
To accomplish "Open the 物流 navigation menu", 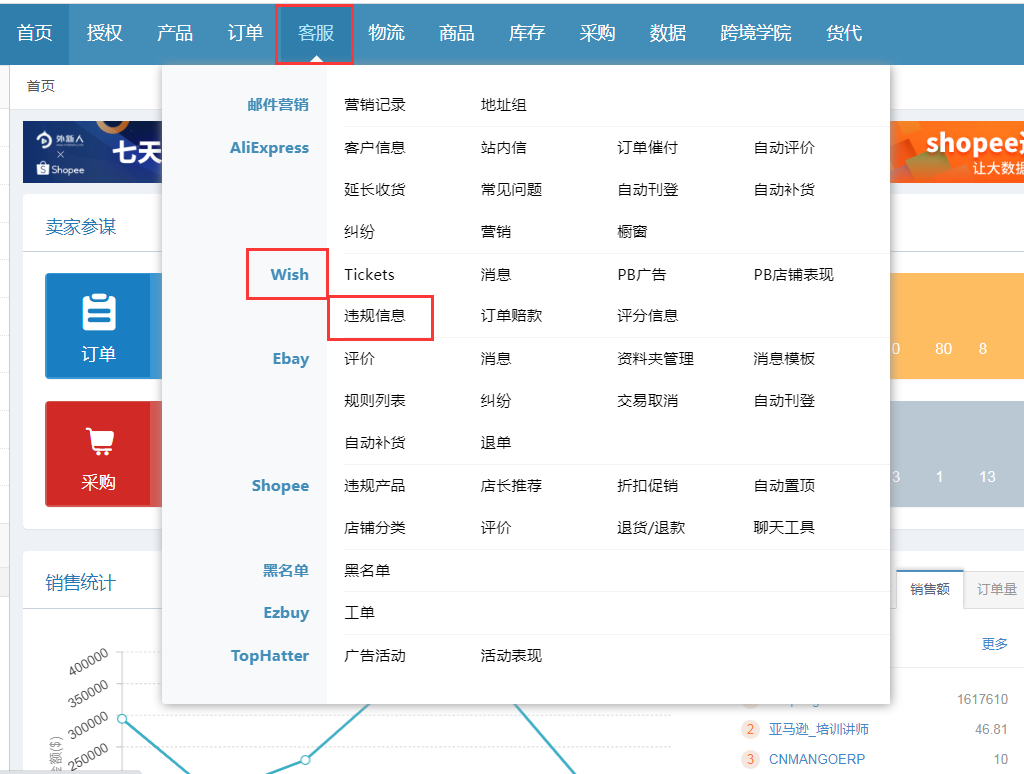I will click(x=387, y=33).
